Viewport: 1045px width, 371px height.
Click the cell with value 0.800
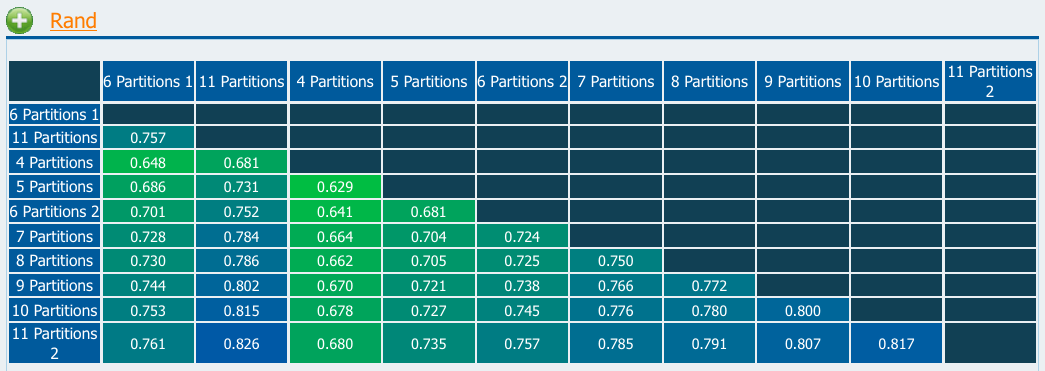802,310
